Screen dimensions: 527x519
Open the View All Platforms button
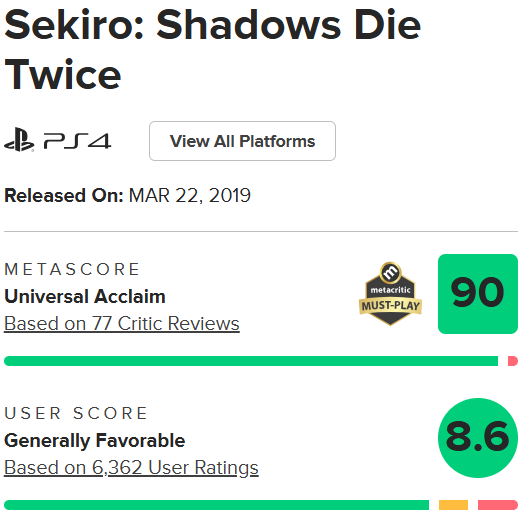coord(242,141)
